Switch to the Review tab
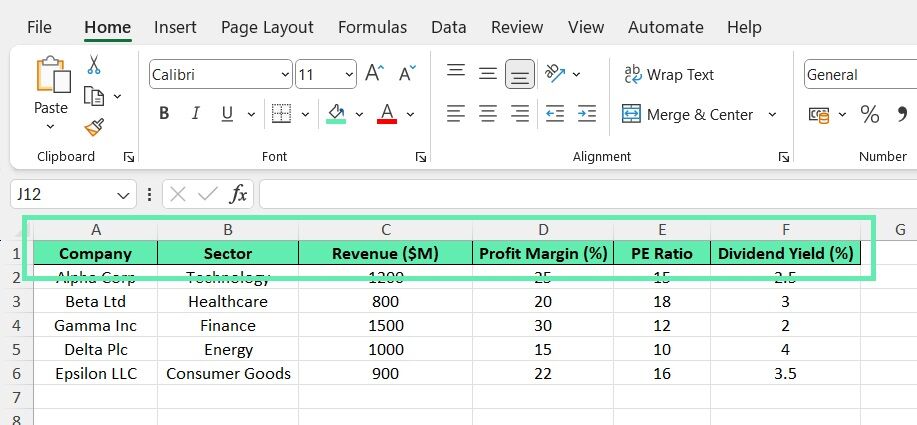 [517, 27]
